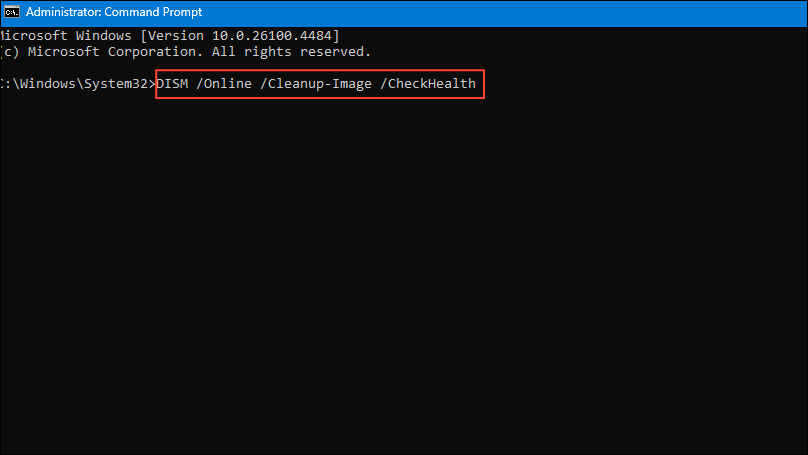Place cursor right after /CheckHealth
The height and width of the screenshot is (455, 808).
pos(477,84)
